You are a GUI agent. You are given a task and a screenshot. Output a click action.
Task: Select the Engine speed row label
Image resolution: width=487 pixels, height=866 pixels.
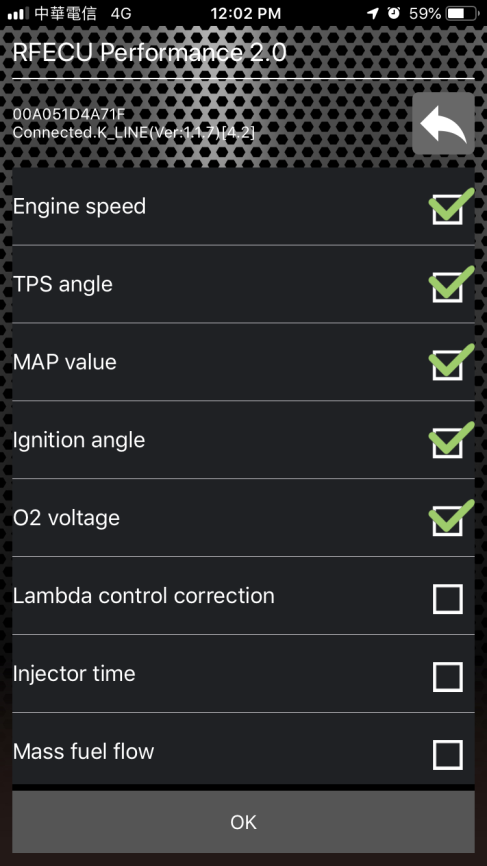(x=80, y=207)
